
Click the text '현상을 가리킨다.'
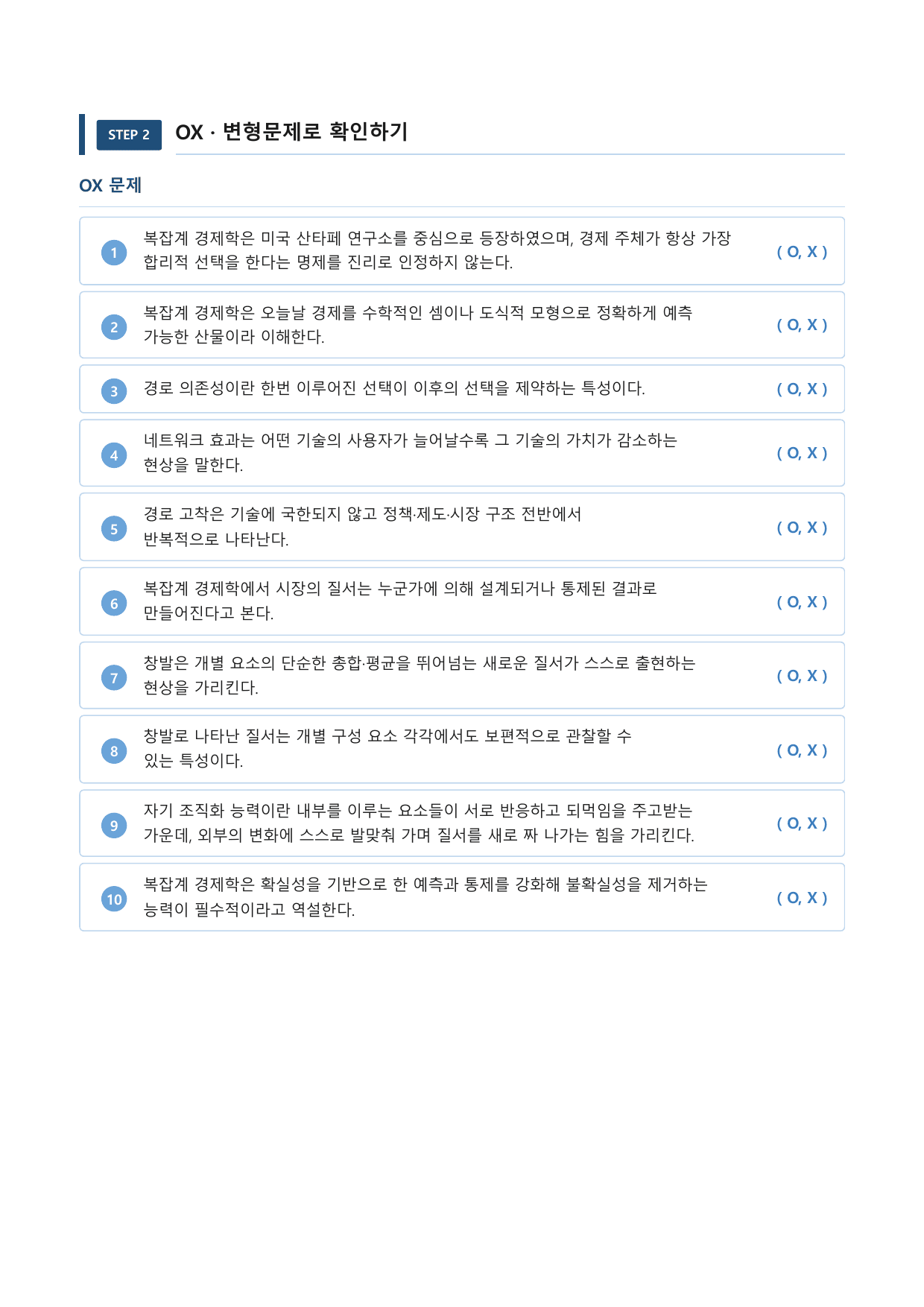tap(200, 688)
